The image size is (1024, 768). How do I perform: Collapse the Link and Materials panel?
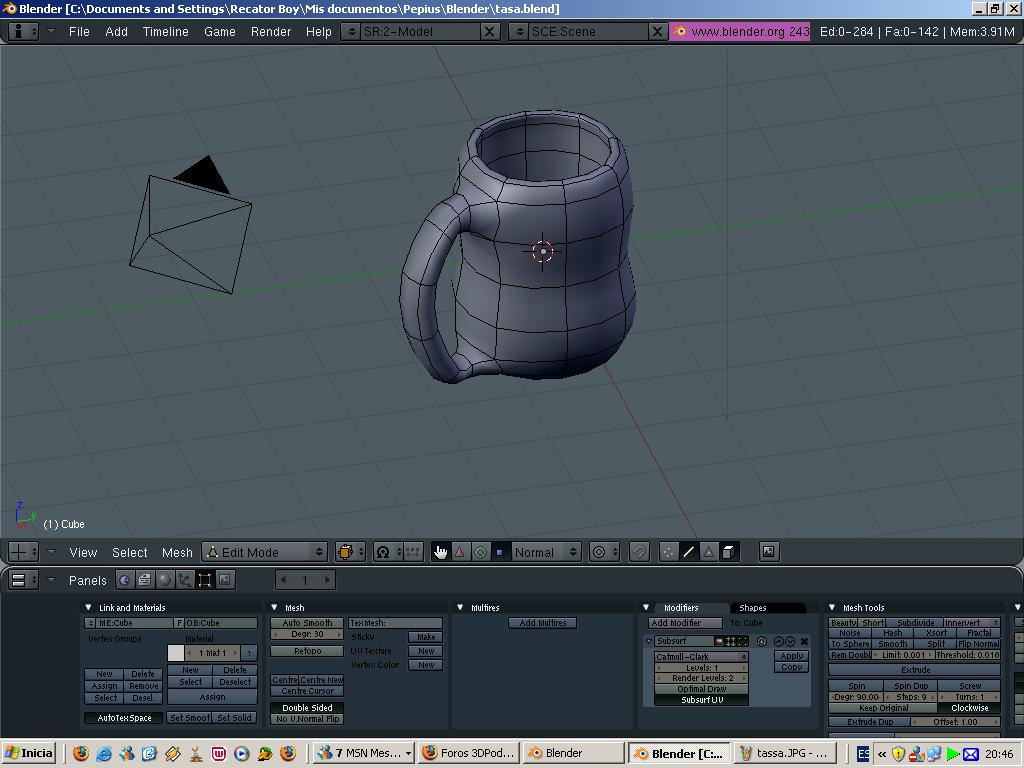pyautogui.click(x=89, y=607)
